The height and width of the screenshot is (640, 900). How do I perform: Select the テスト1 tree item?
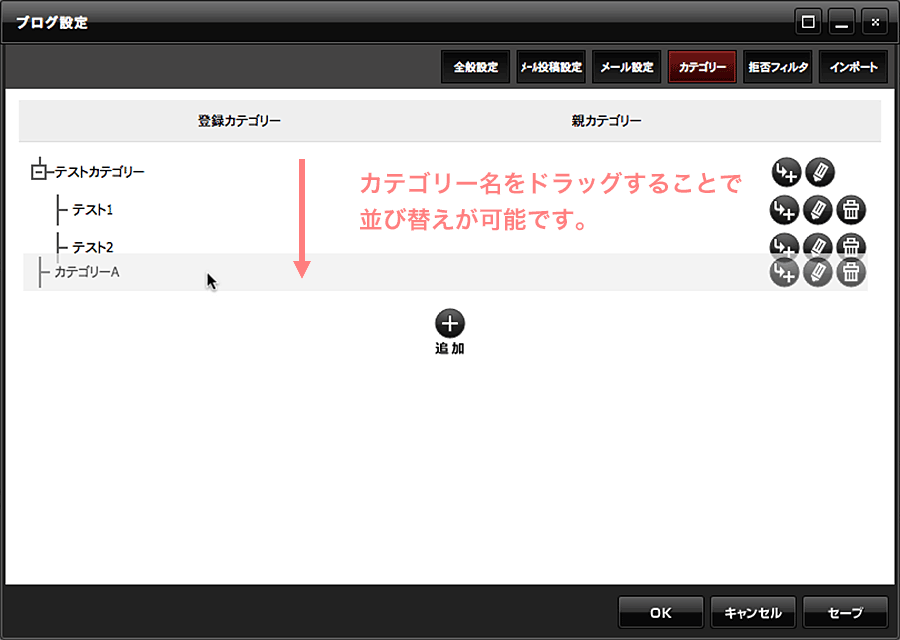pos(92,210)
